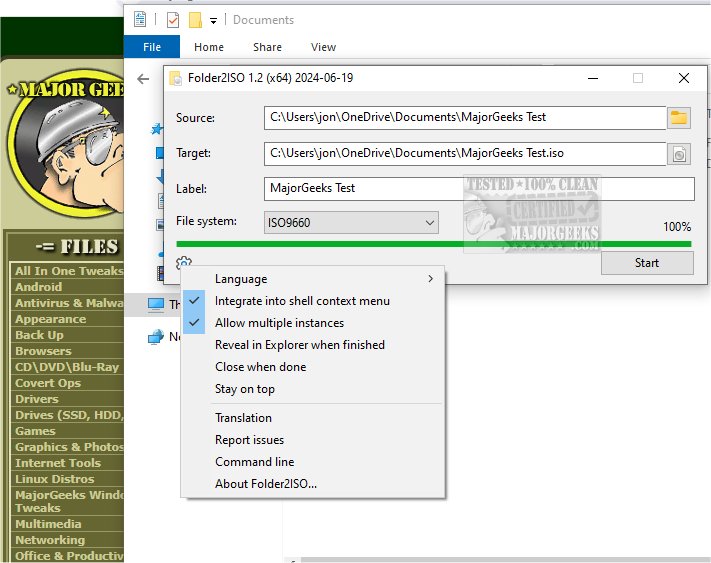This screenshot has width=711, height=563.
Task: Expand the Language submenu
Action: click(313, 279)
